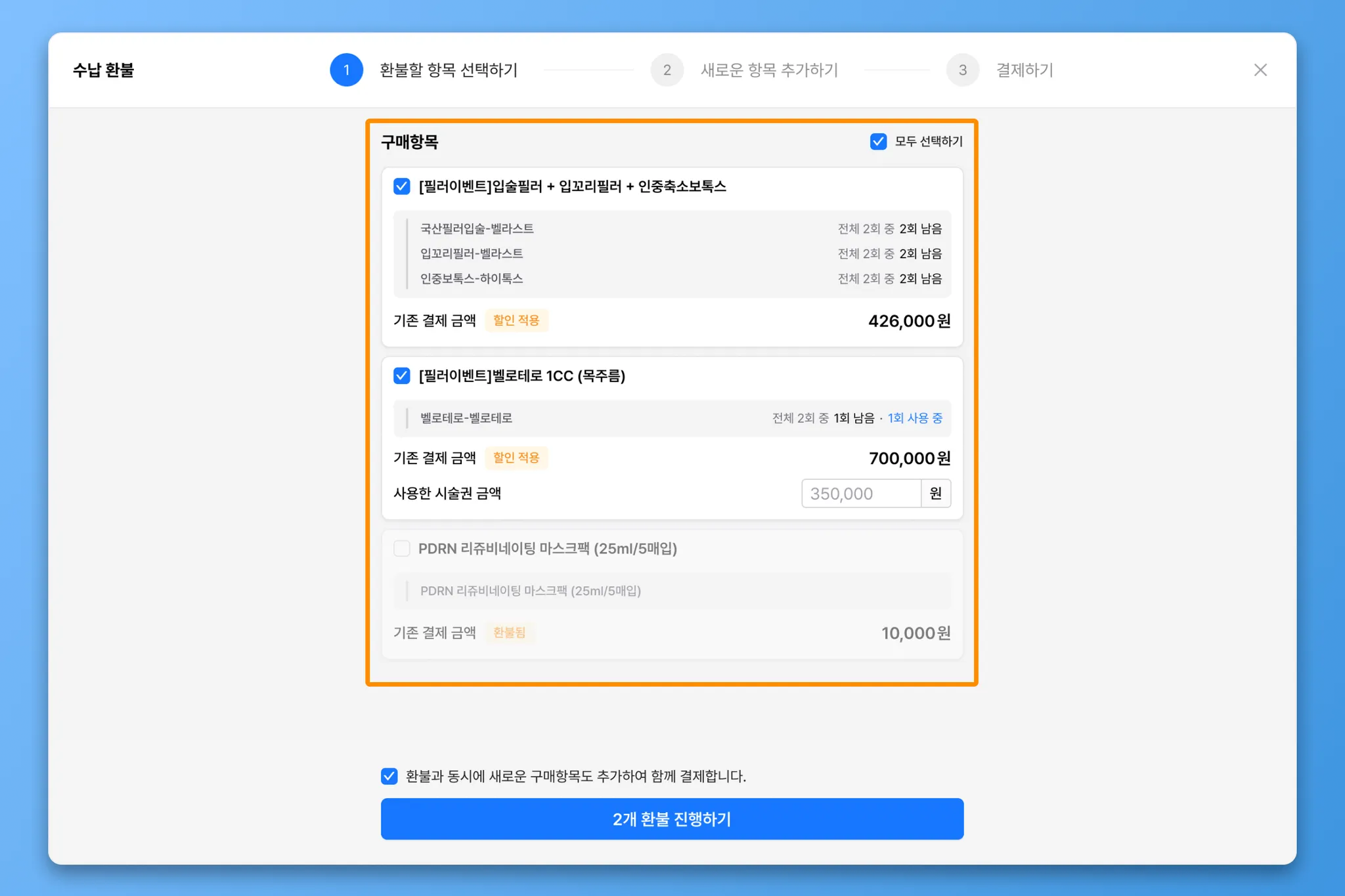Toggle 모두 선택하기 checkbox
This screenshot has width=1345, height=896.
(878, 142)
